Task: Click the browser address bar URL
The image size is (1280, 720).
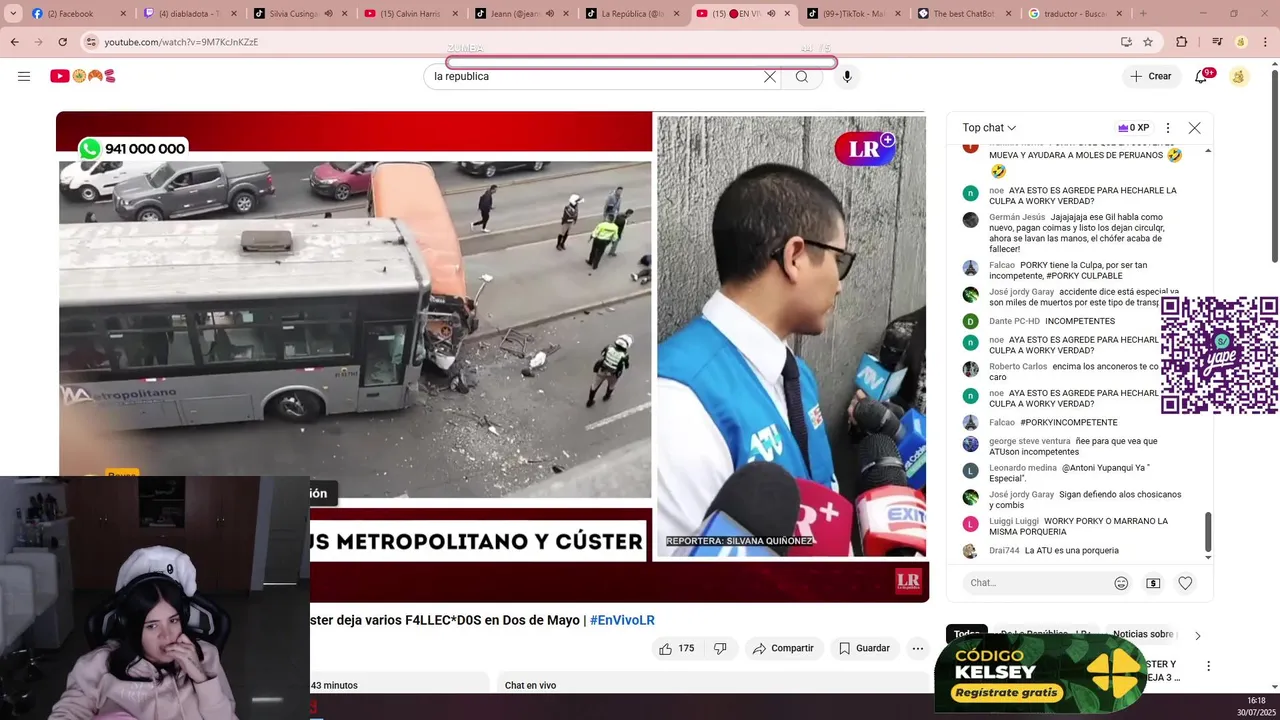Action: tap(181, 42)
